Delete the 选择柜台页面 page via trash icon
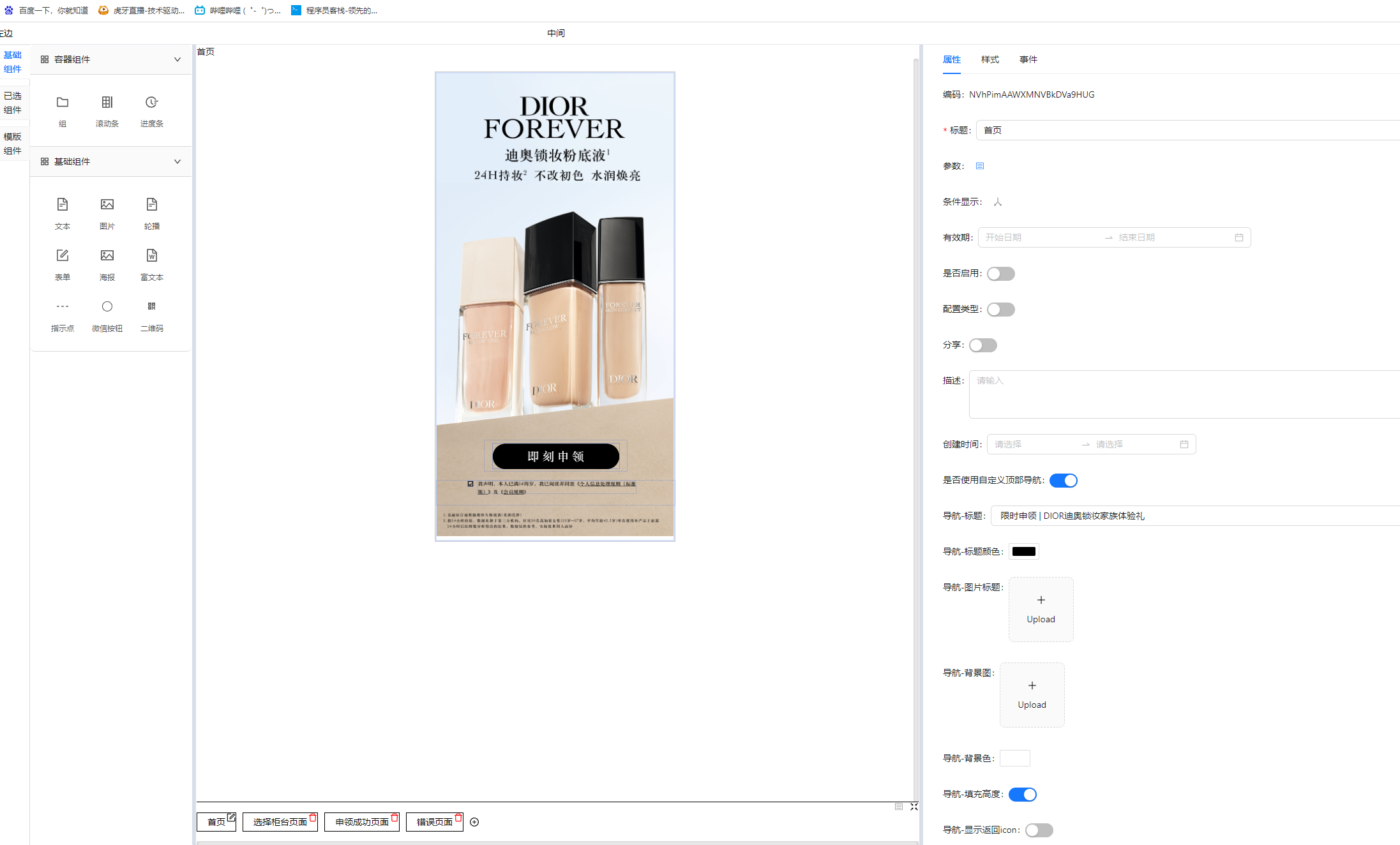The height and width of the screenshot is (845, 1400). pos(313,818)
